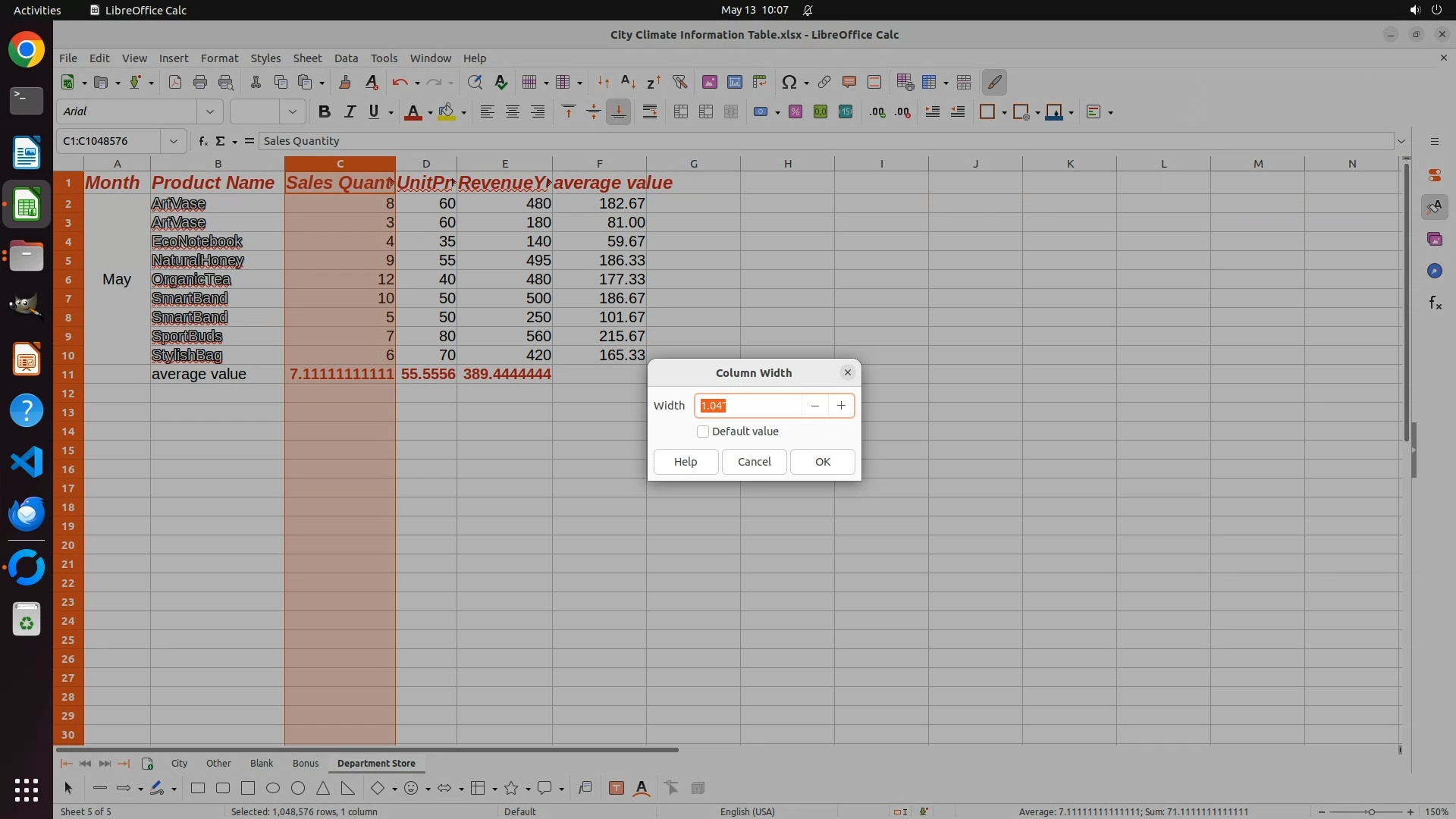Click the AutoFilter icon in toolbar
Viewport: 1456px width, 819px height.
click(679, 82)
